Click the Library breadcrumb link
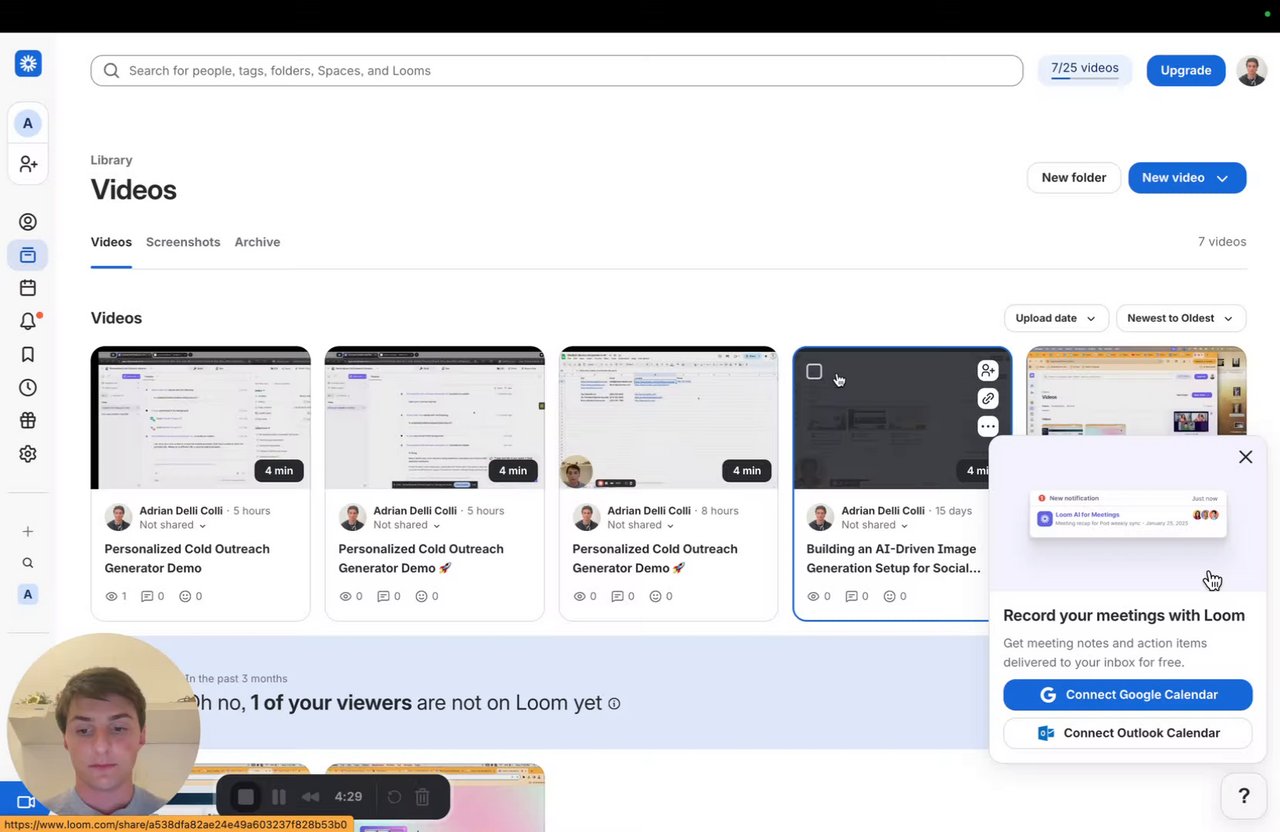Screen dimensions: 1280x832 tap(111, 160)
